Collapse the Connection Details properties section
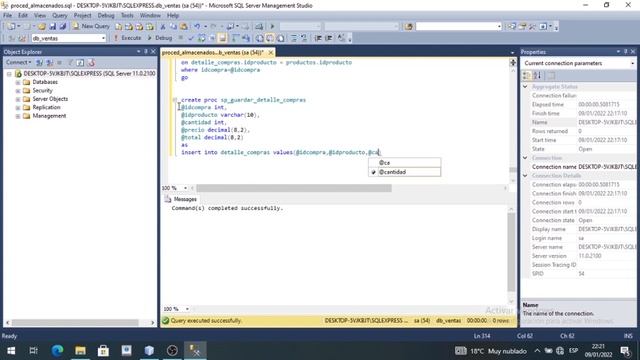The height and width of the screenshot is (360, 640). [x=525, y=176]
